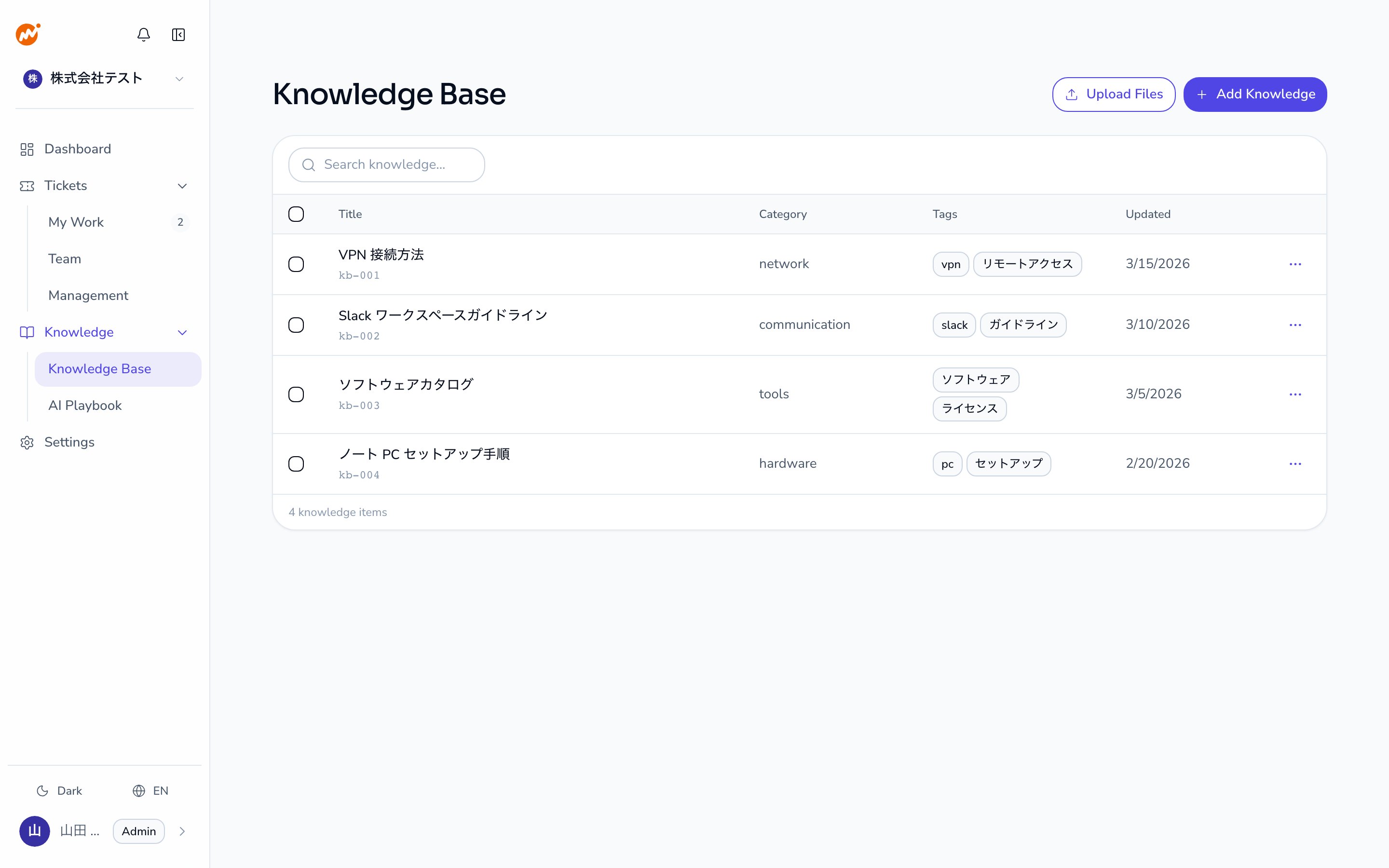Click the 株 organization avatar
The width and height of the screenshot is (1389, 868).
point(33,79)
